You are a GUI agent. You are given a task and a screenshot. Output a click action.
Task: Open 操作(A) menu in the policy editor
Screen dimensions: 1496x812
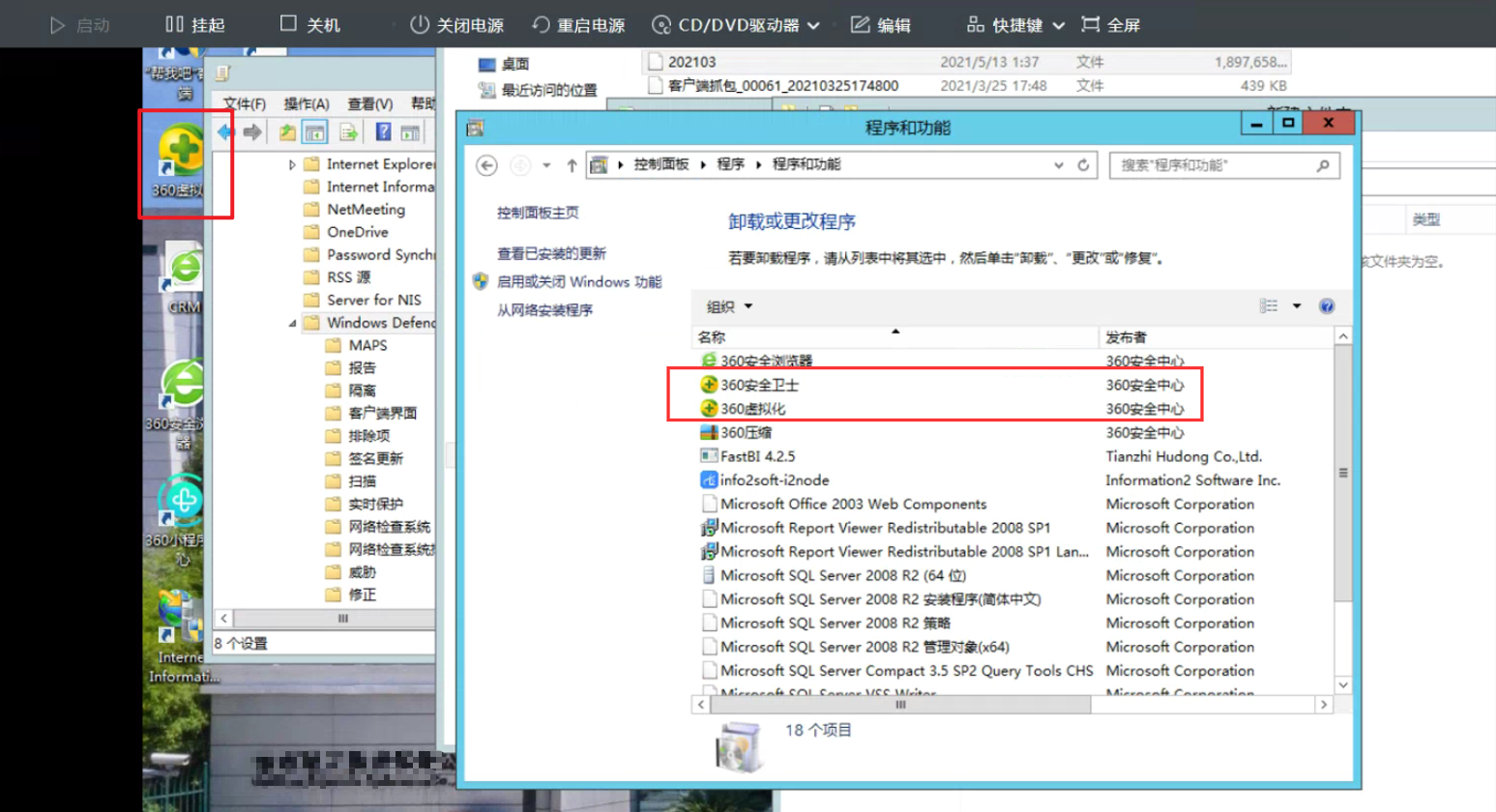point(307,103)
